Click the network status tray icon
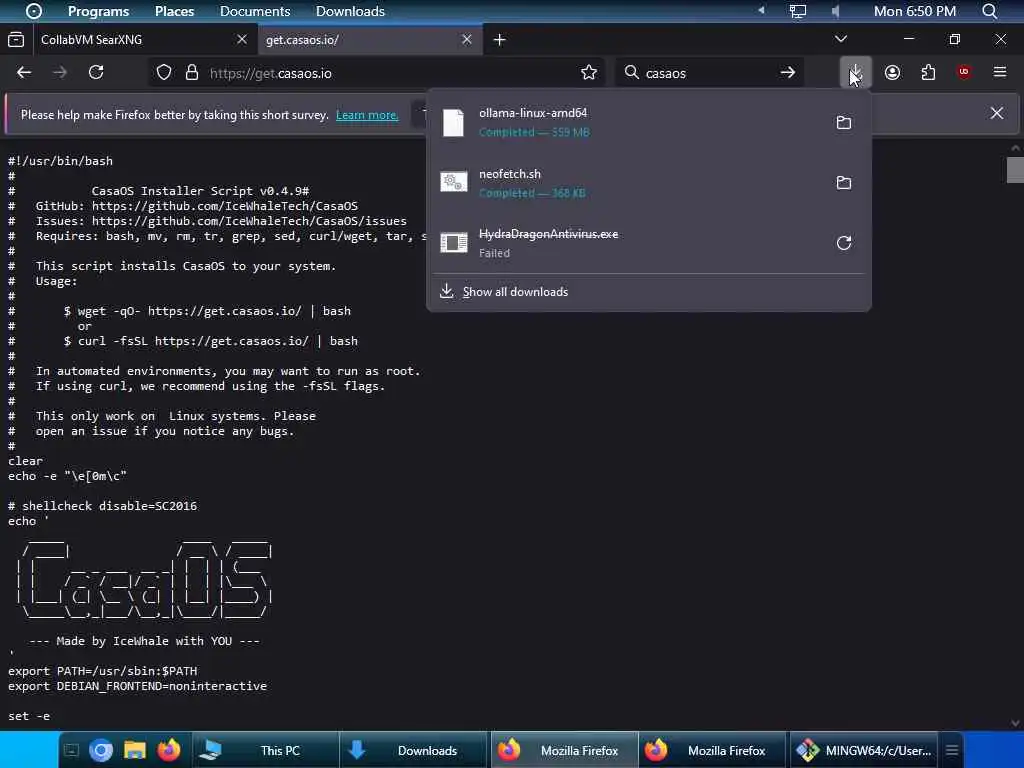The width and height of the screenshot is (1024, 768). (797, 11)
